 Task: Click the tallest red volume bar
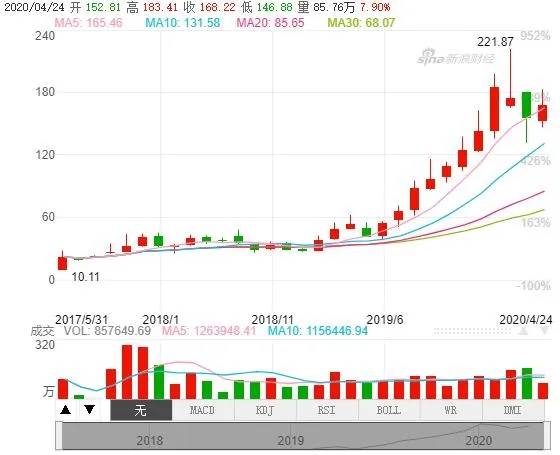(127, 372)
